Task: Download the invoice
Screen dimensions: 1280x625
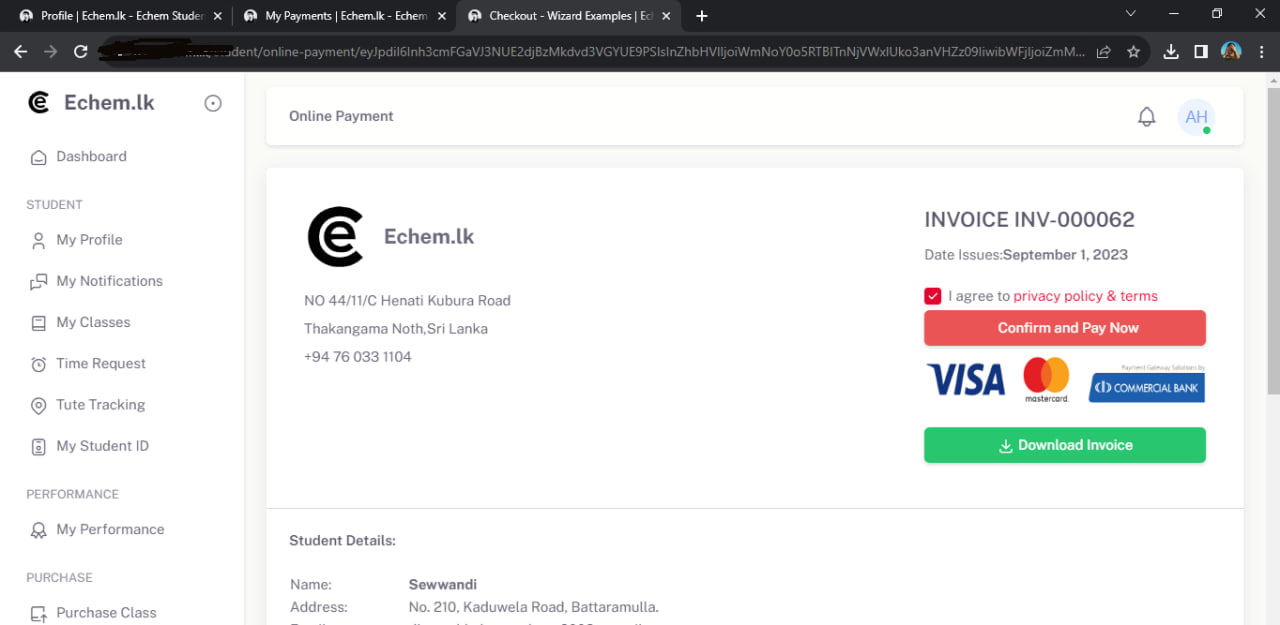Action: coord(1065,445)
